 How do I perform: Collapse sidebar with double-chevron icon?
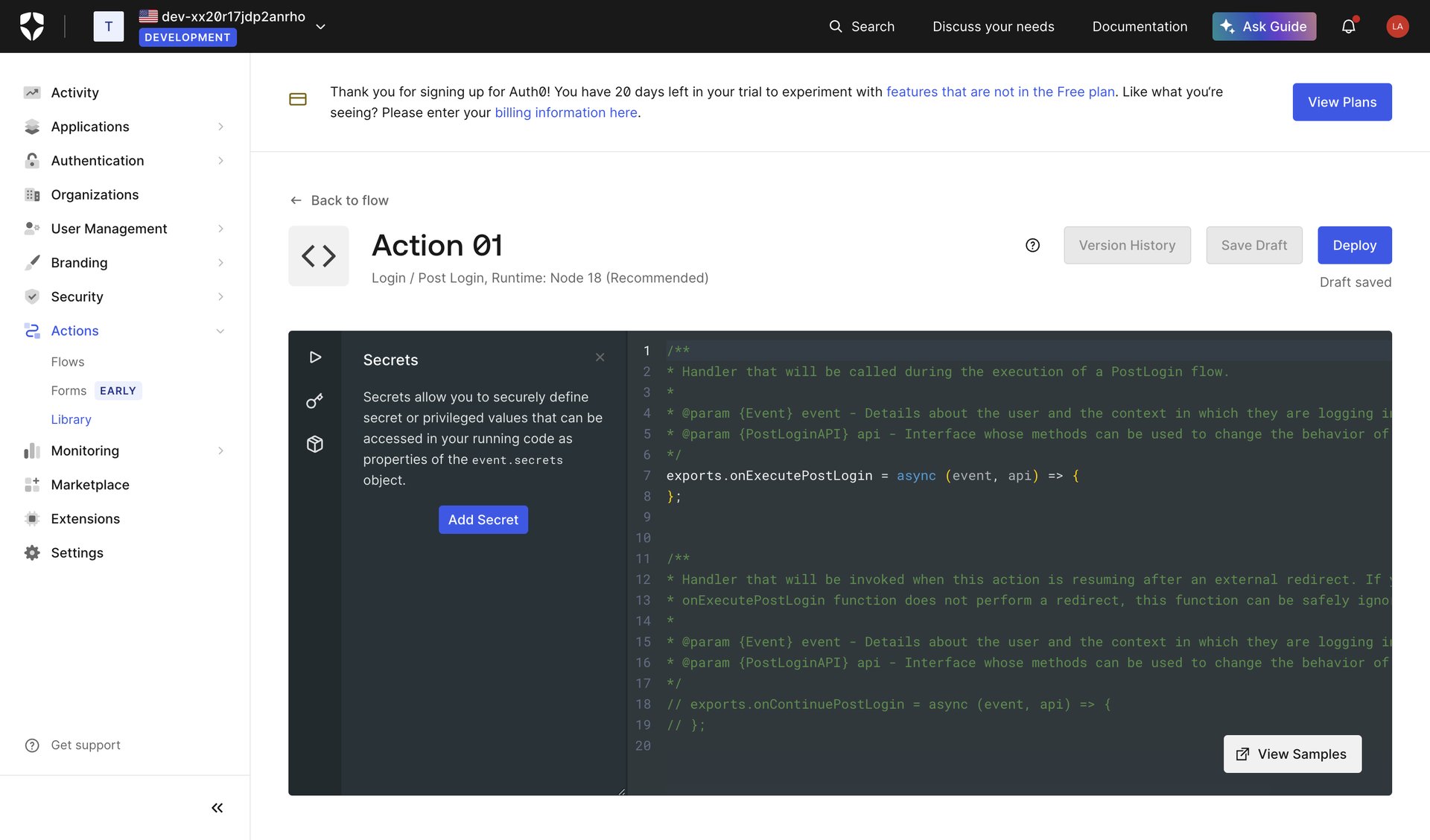point(217,807)
